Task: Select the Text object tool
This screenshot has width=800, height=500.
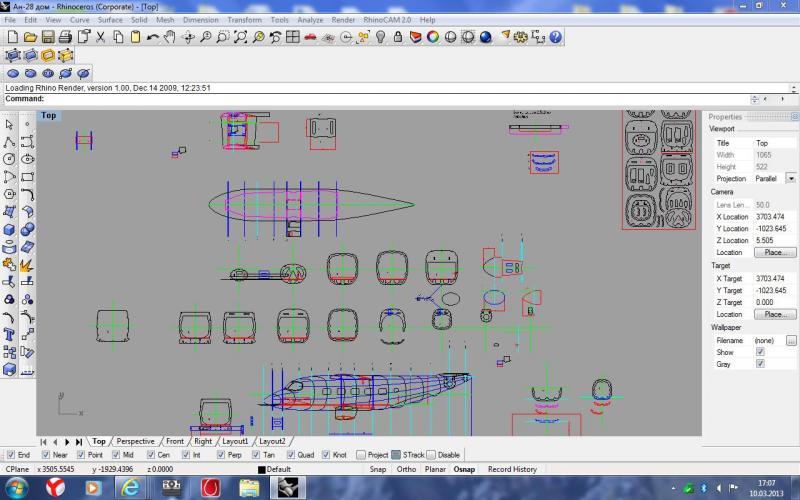Action: 9,333
